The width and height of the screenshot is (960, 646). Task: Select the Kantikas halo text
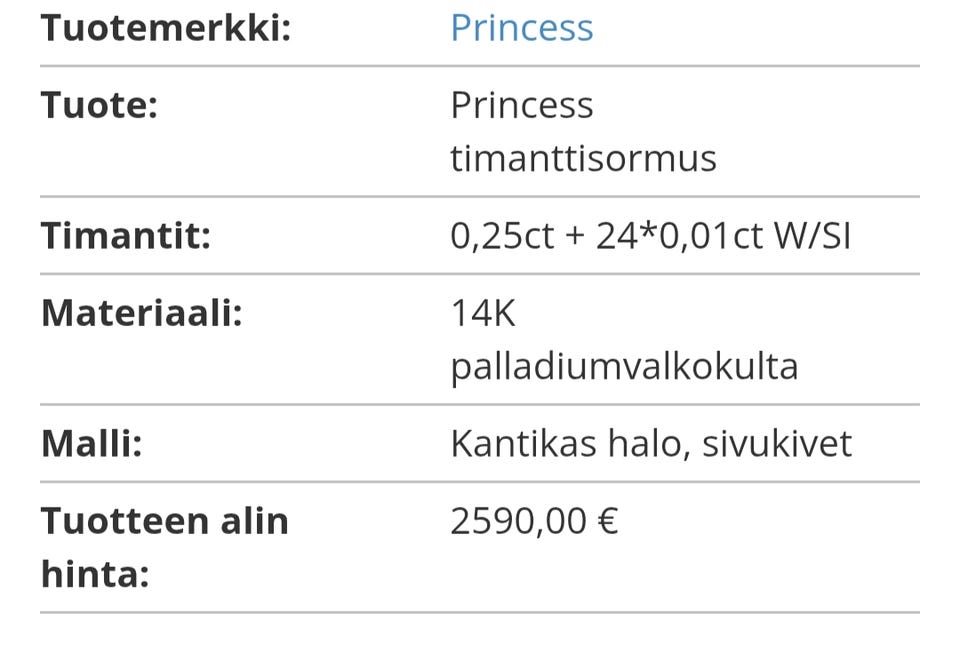(x=568, y=444)
